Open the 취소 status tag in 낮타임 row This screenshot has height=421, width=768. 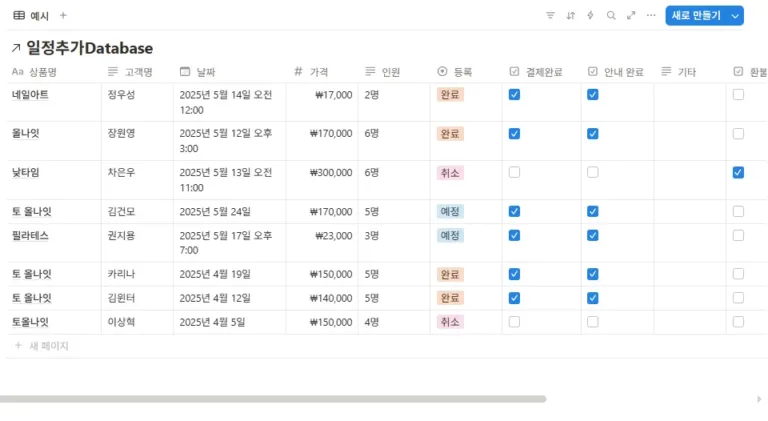[x=450, y=172]
